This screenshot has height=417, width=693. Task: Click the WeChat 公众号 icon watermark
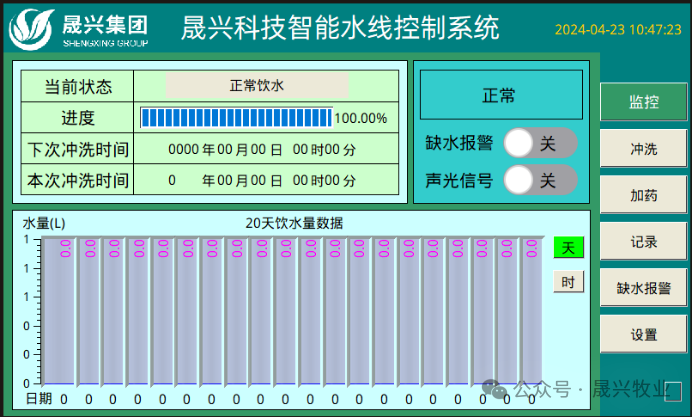(495, 389)
